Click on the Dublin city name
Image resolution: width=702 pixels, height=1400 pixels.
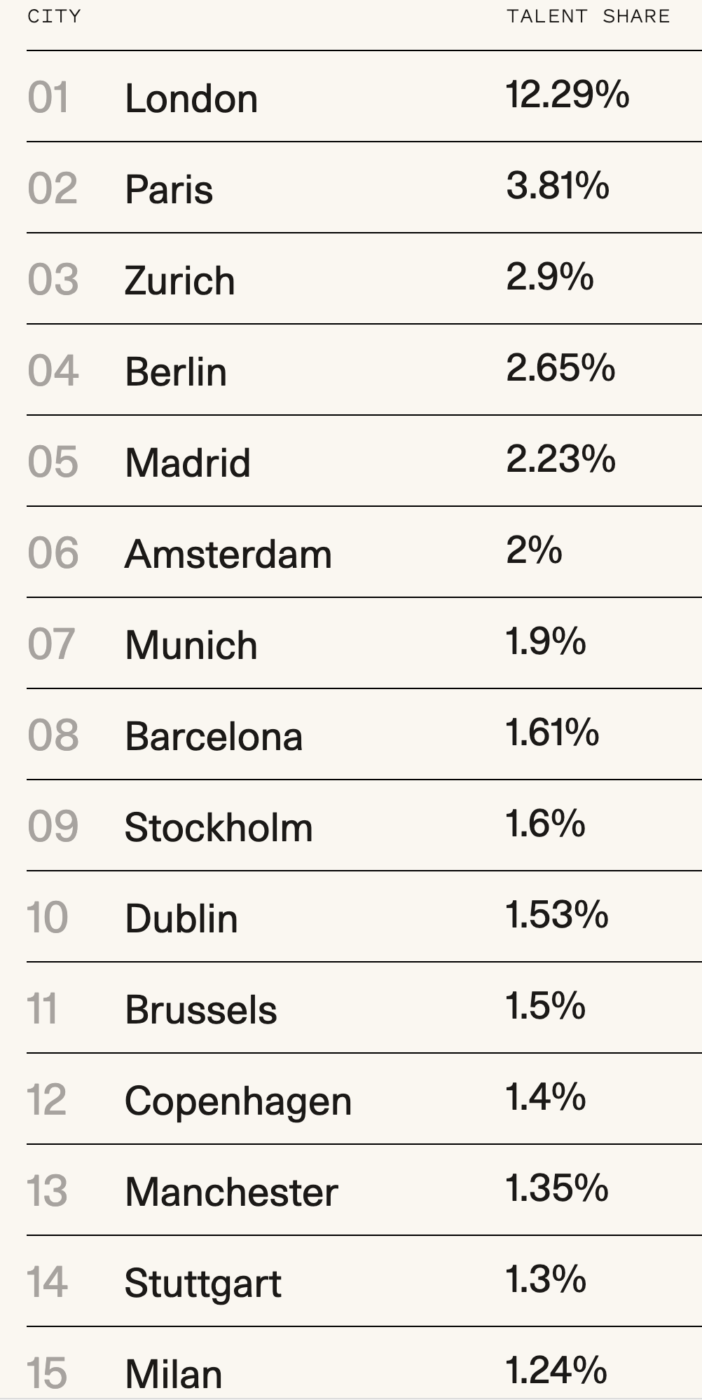pyautogui.click(x=182, y=919)
